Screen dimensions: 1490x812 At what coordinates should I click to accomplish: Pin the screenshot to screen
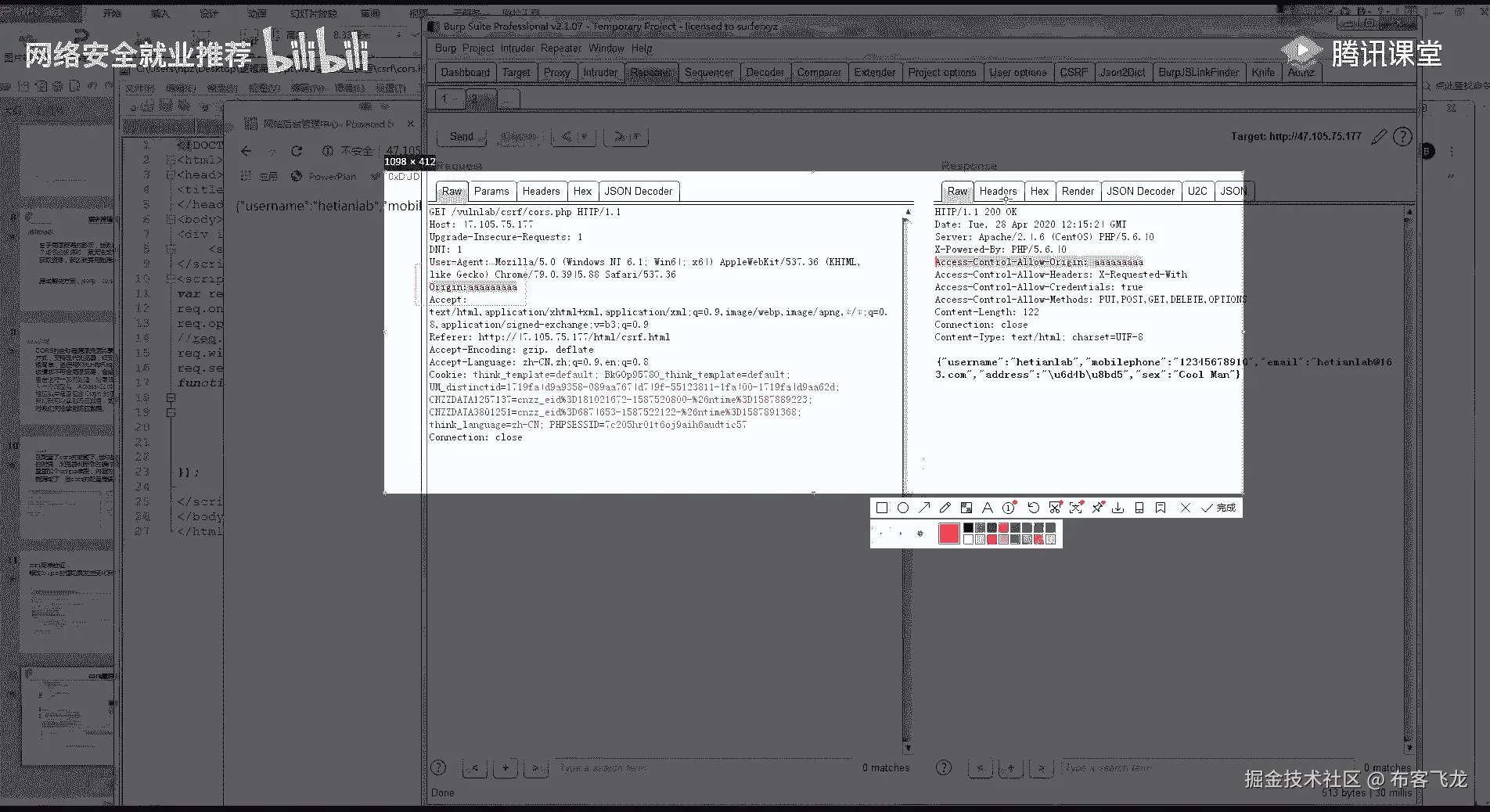[1098, 508]
